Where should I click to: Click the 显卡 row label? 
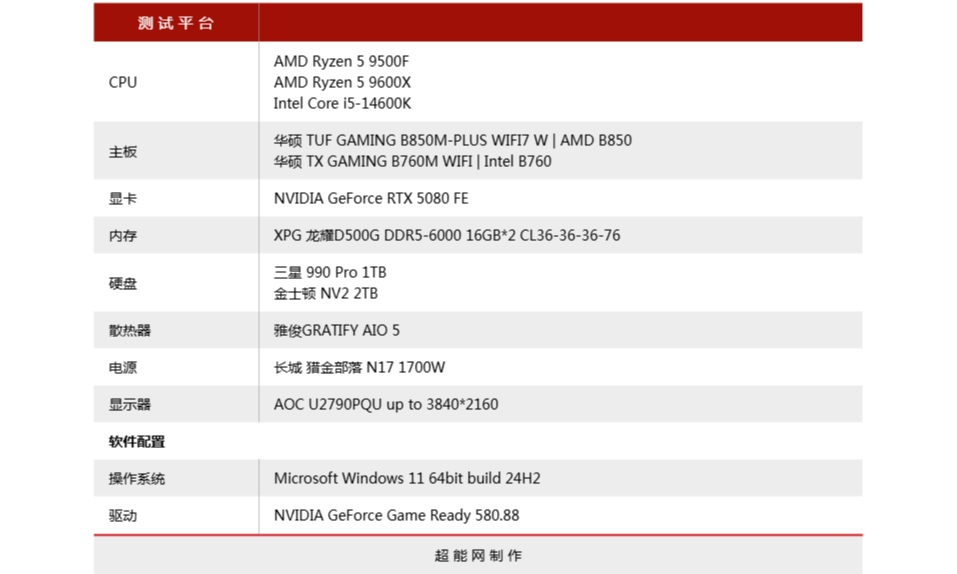coord(123,199)
